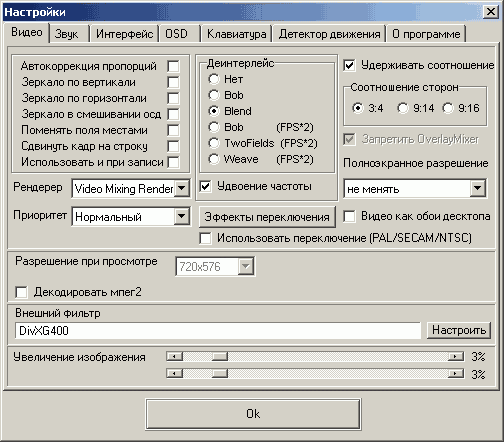Enable Видео как обои десктопа
The height and width of the screenshot is (442, 504).
tap(349, 216)
